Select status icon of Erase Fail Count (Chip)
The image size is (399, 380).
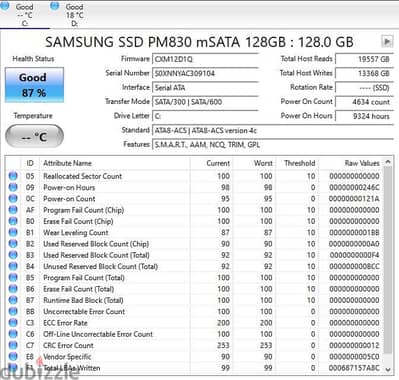pos(13,221)
